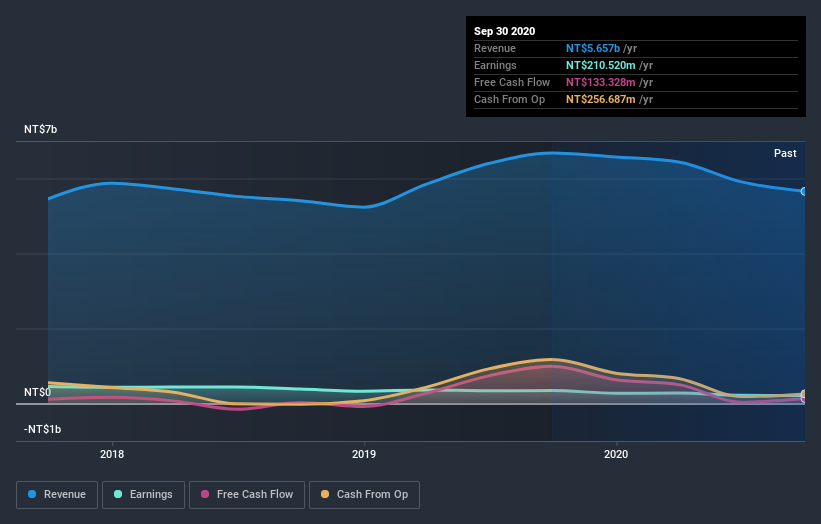Click the pink Free Cash Flow legend dot

point(205,494)
